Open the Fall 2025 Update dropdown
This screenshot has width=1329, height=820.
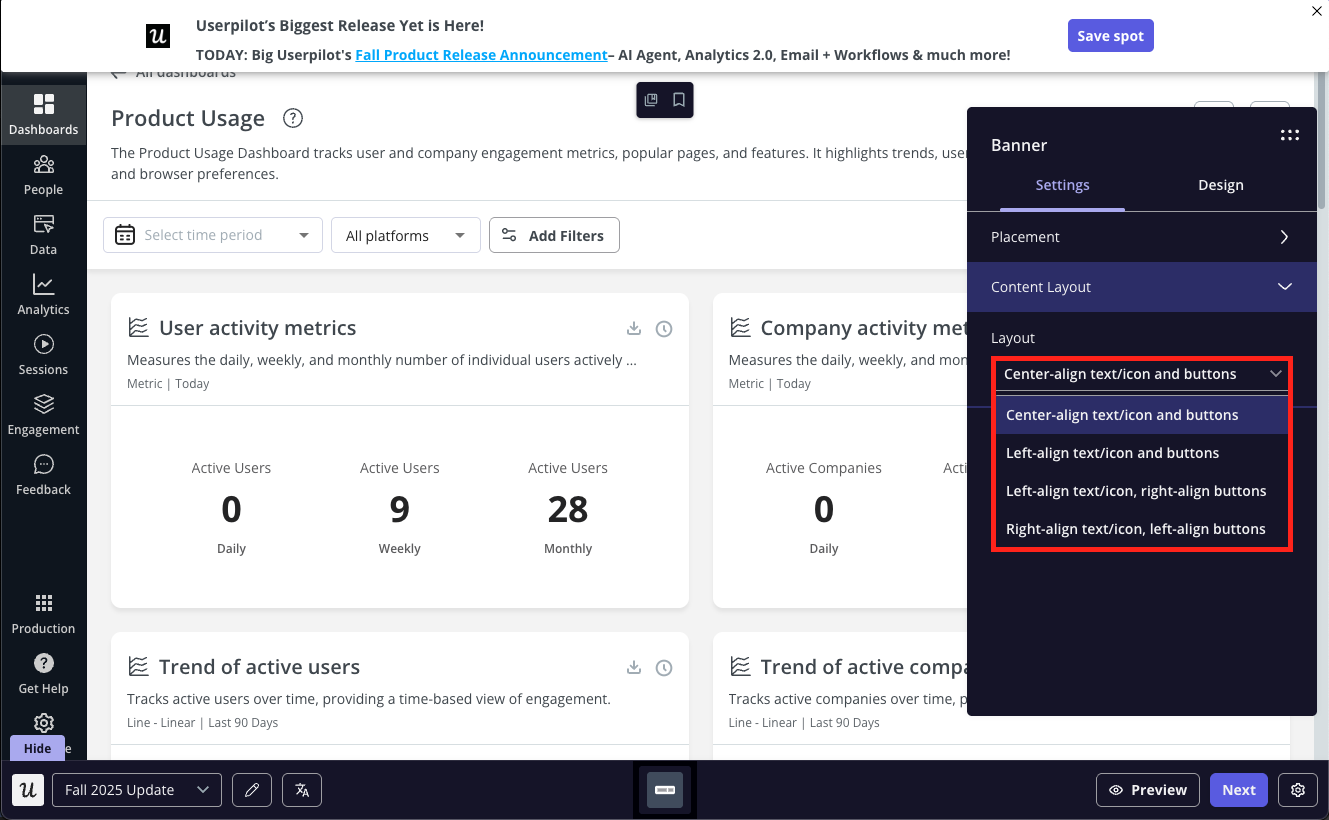(x=137, y=790)
